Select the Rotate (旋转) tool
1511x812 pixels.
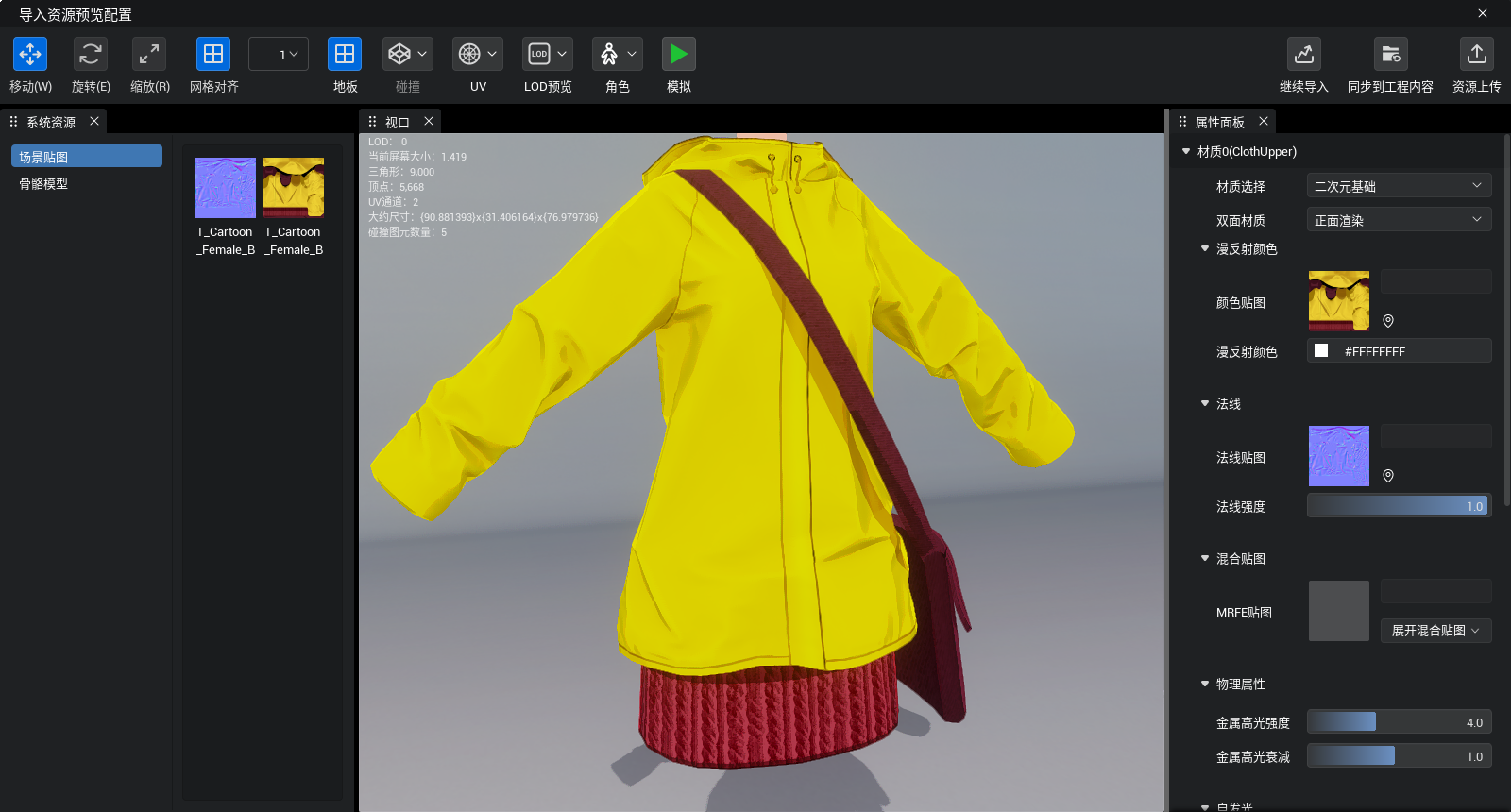[91, 54]
